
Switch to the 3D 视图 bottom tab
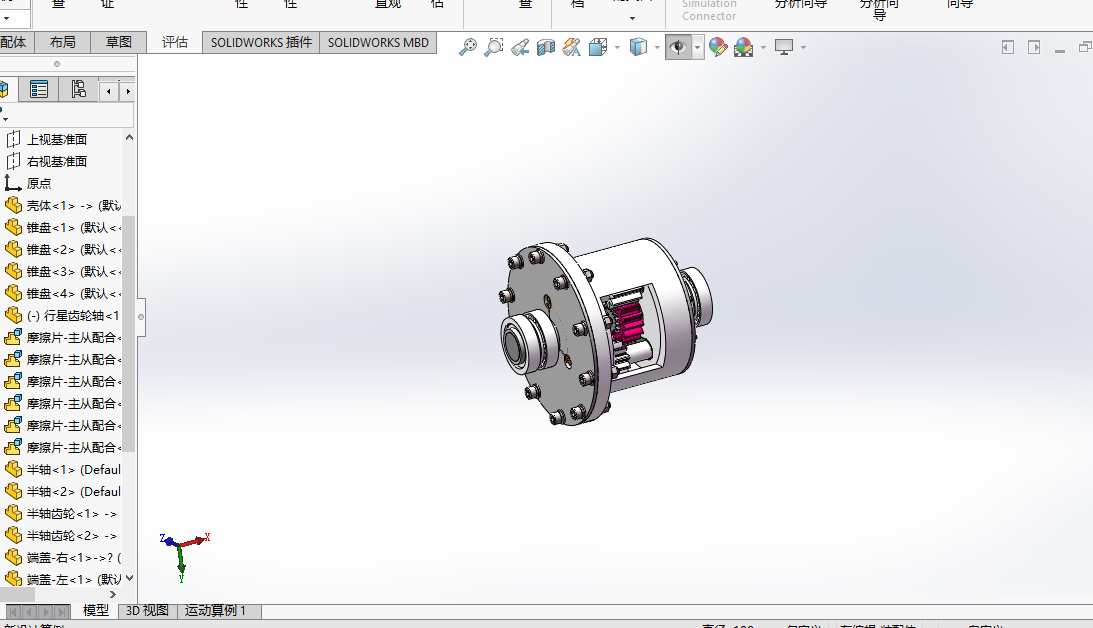point(147,611)
